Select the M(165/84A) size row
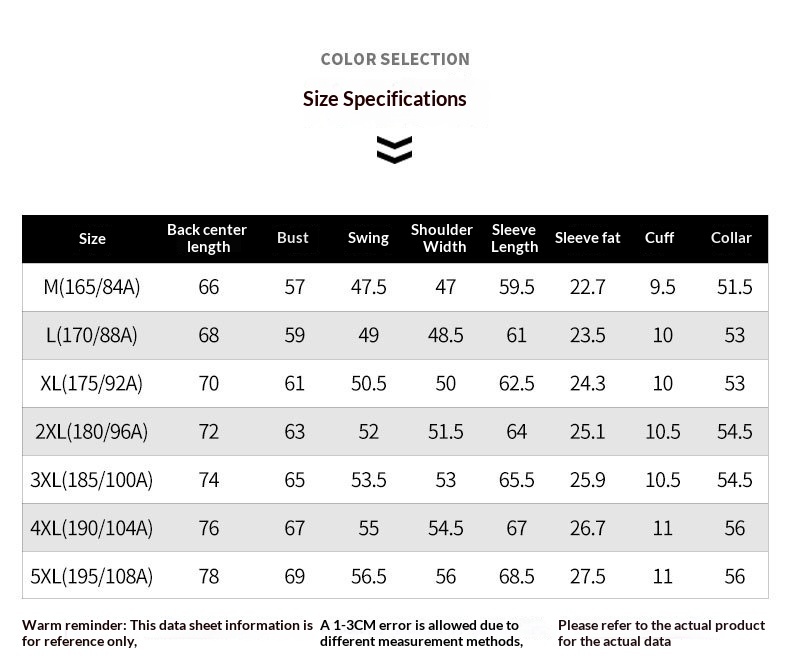790x662 pixels. (x=92, y=287)
